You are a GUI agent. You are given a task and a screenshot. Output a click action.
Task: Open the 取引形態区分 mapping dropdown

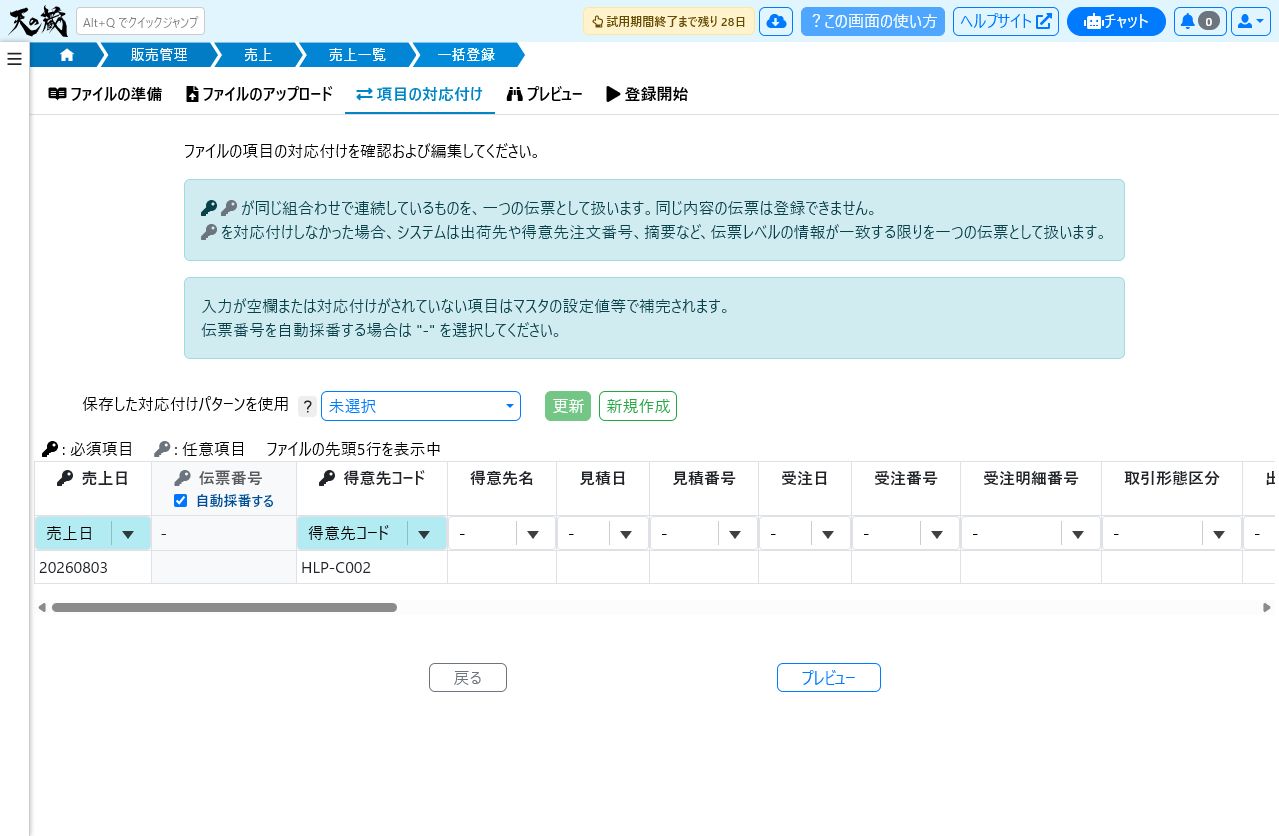[1172, 534]
